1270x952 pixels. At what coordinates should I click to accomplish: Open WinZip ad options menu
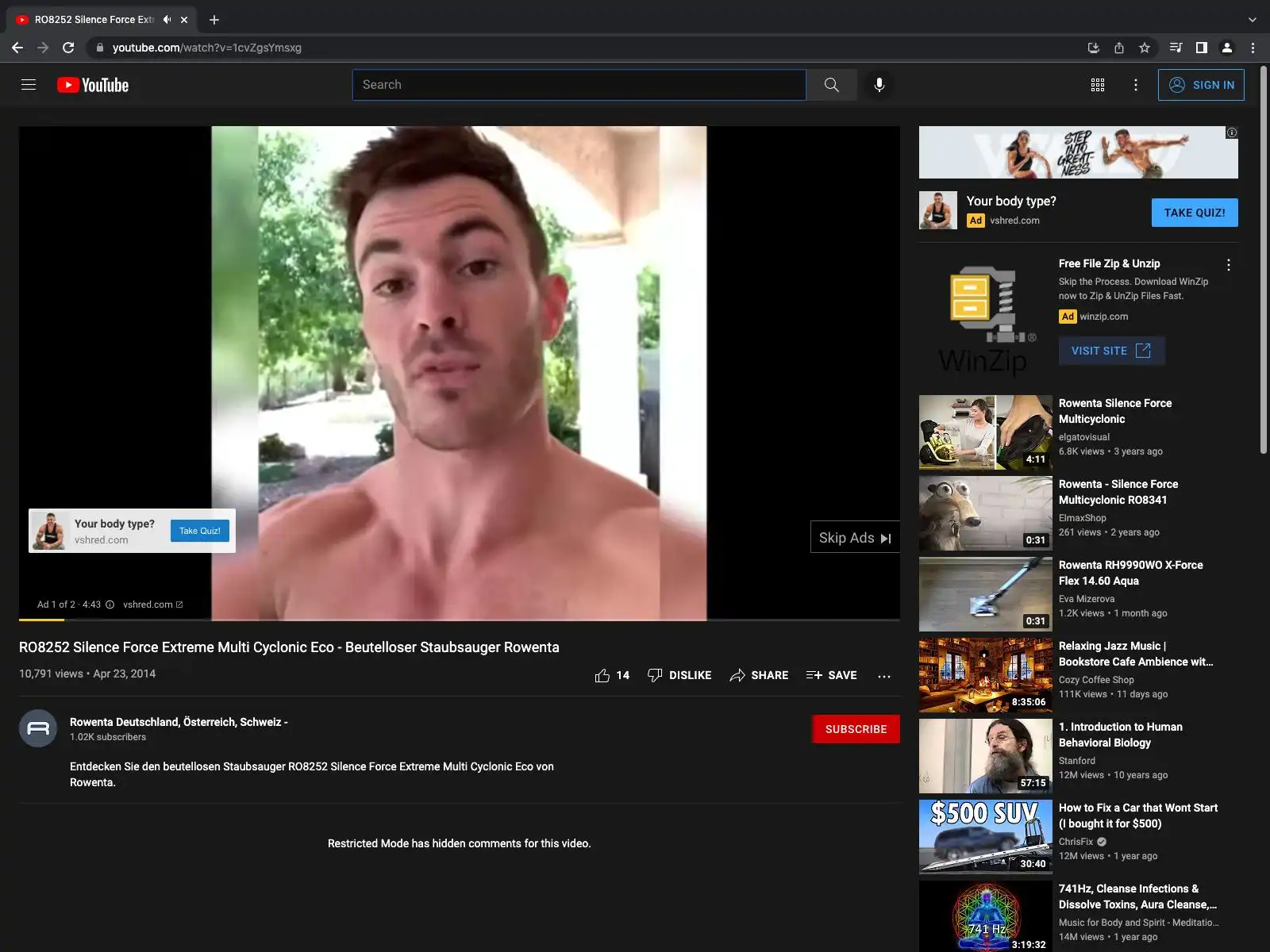(x=1229, y=265)
